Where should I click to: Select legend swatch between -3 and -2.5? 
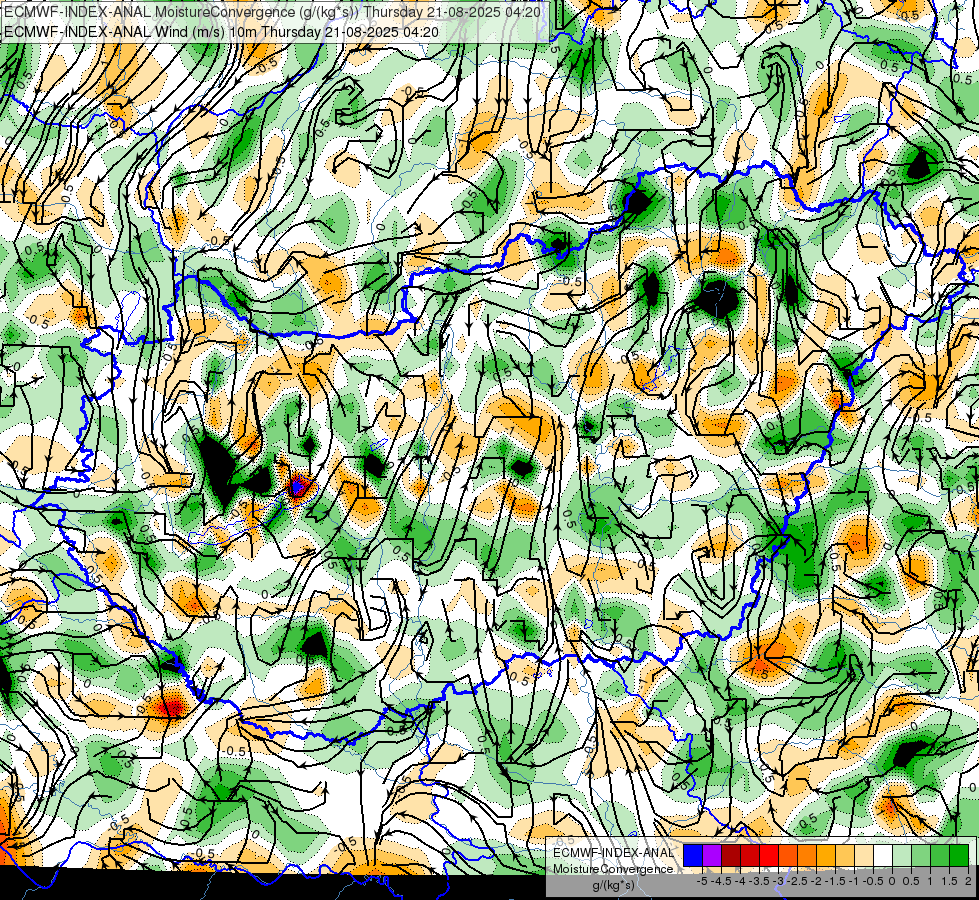pyautogui.click(x=788, y=856)
